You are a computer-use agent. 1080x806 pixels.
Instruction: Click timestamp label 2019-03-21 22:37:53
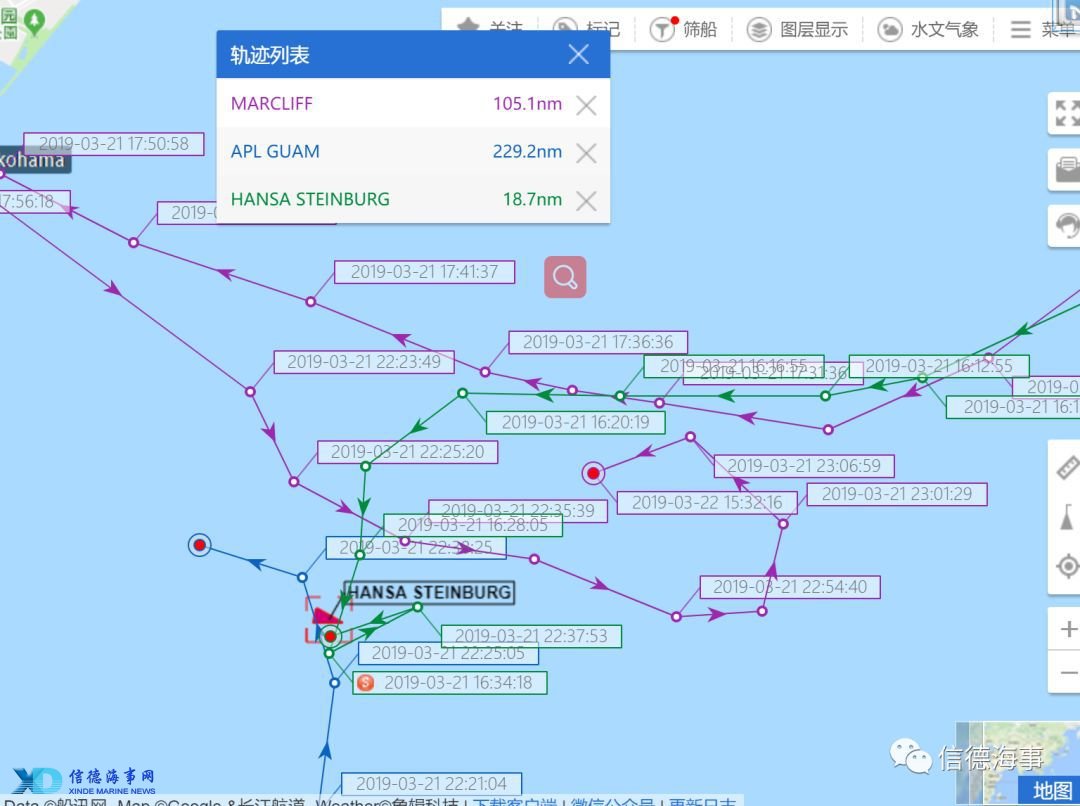point(531,636)
